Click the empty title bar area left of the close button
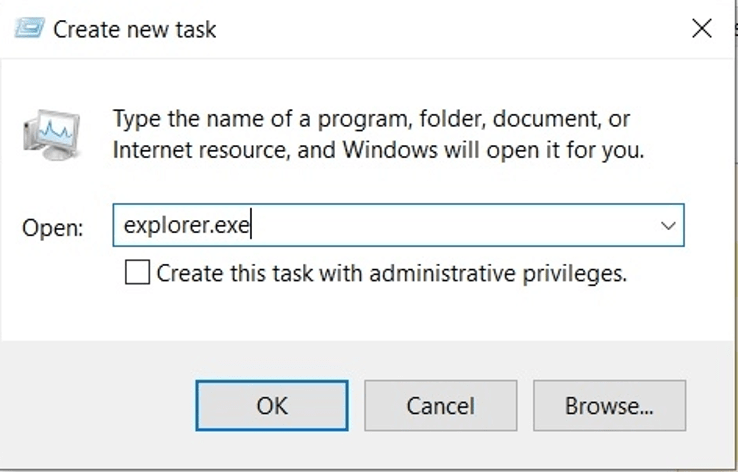Screen dimensions: 738x472 (x=450, y=28)
